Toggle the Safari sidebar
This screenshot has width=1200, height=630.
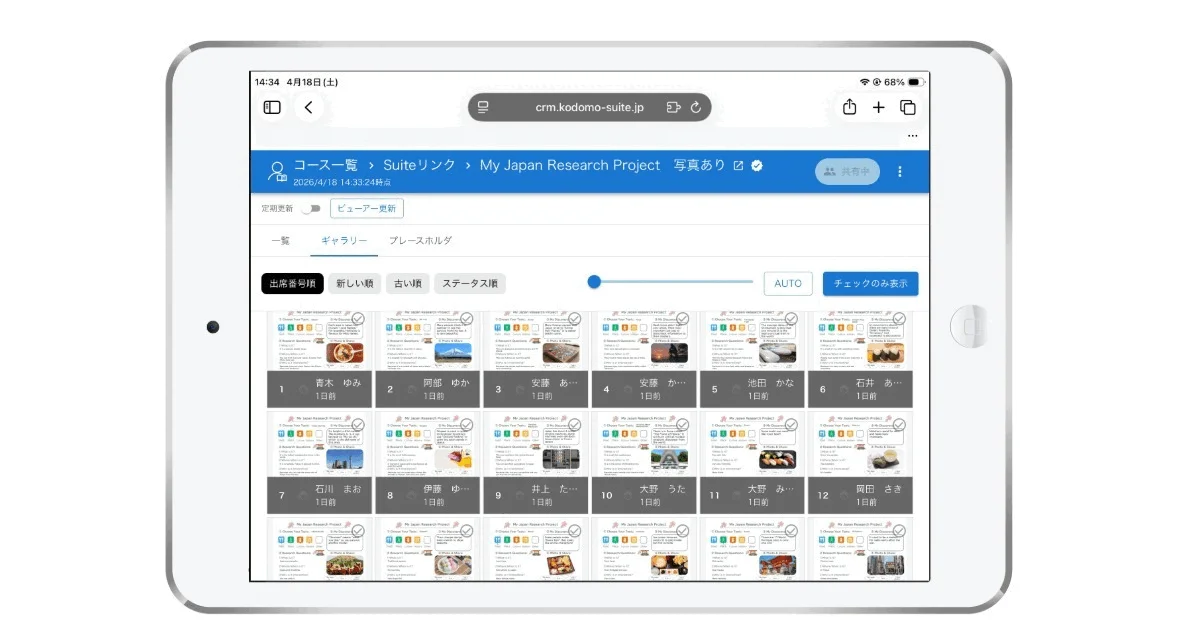point(271,107)
